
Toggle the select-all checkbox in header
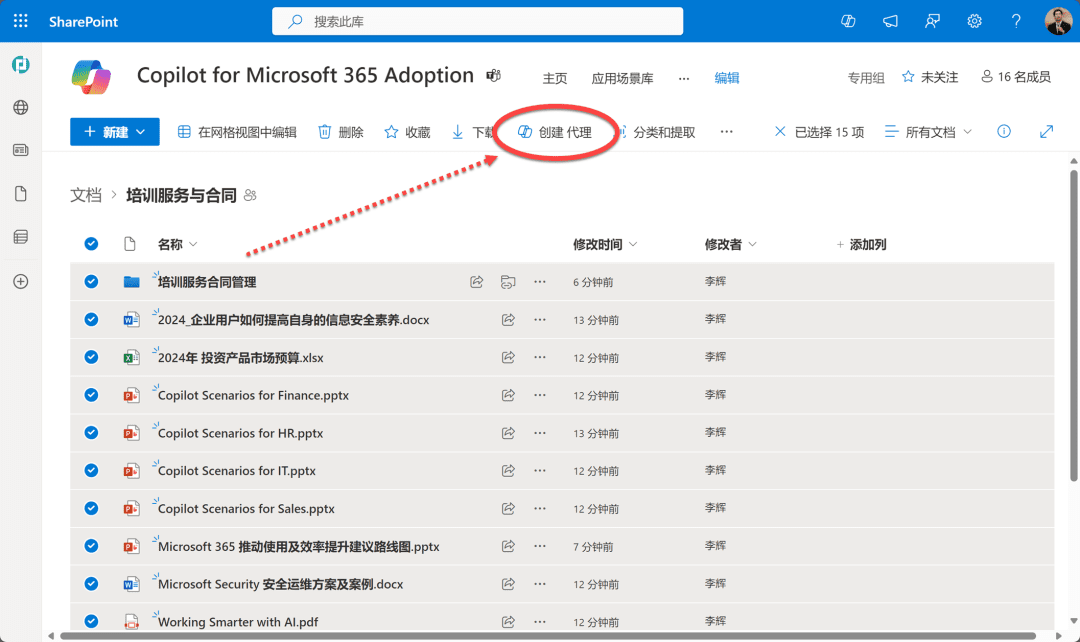point(91,244)
